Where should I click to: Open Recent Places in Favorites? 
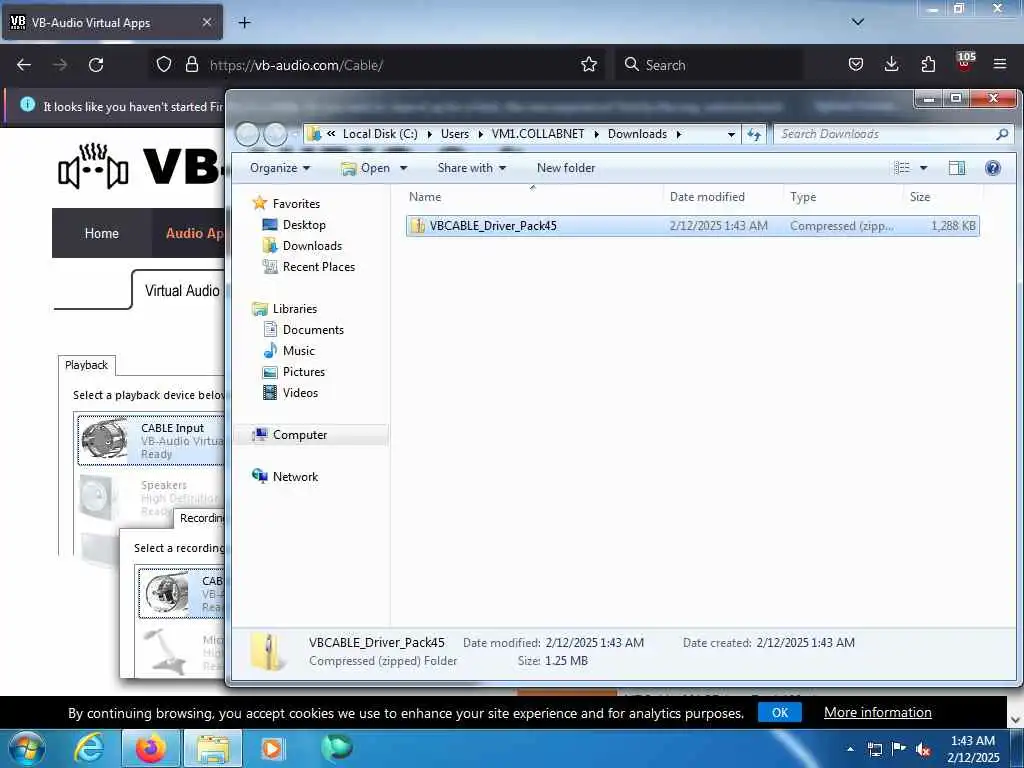click(318, 266)
